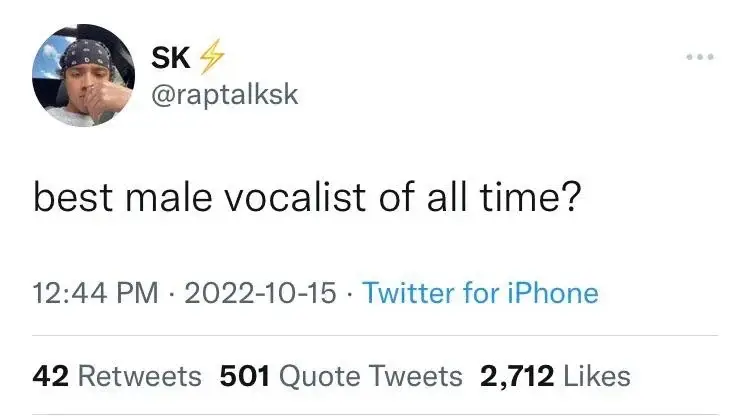View the Retweets label list
Screen dimensions: 750x419
139,376
